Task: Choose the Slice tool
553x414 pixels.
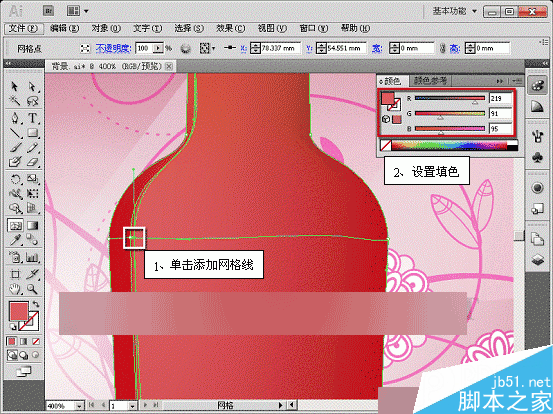Action: click(32, 274)
